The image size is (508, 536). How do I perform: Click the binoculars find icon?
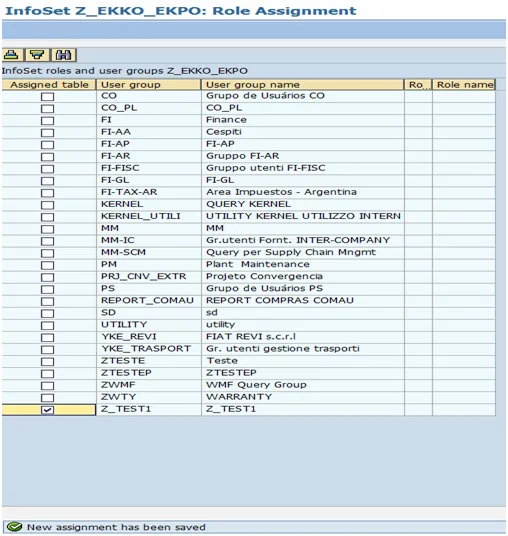[64, 55]
